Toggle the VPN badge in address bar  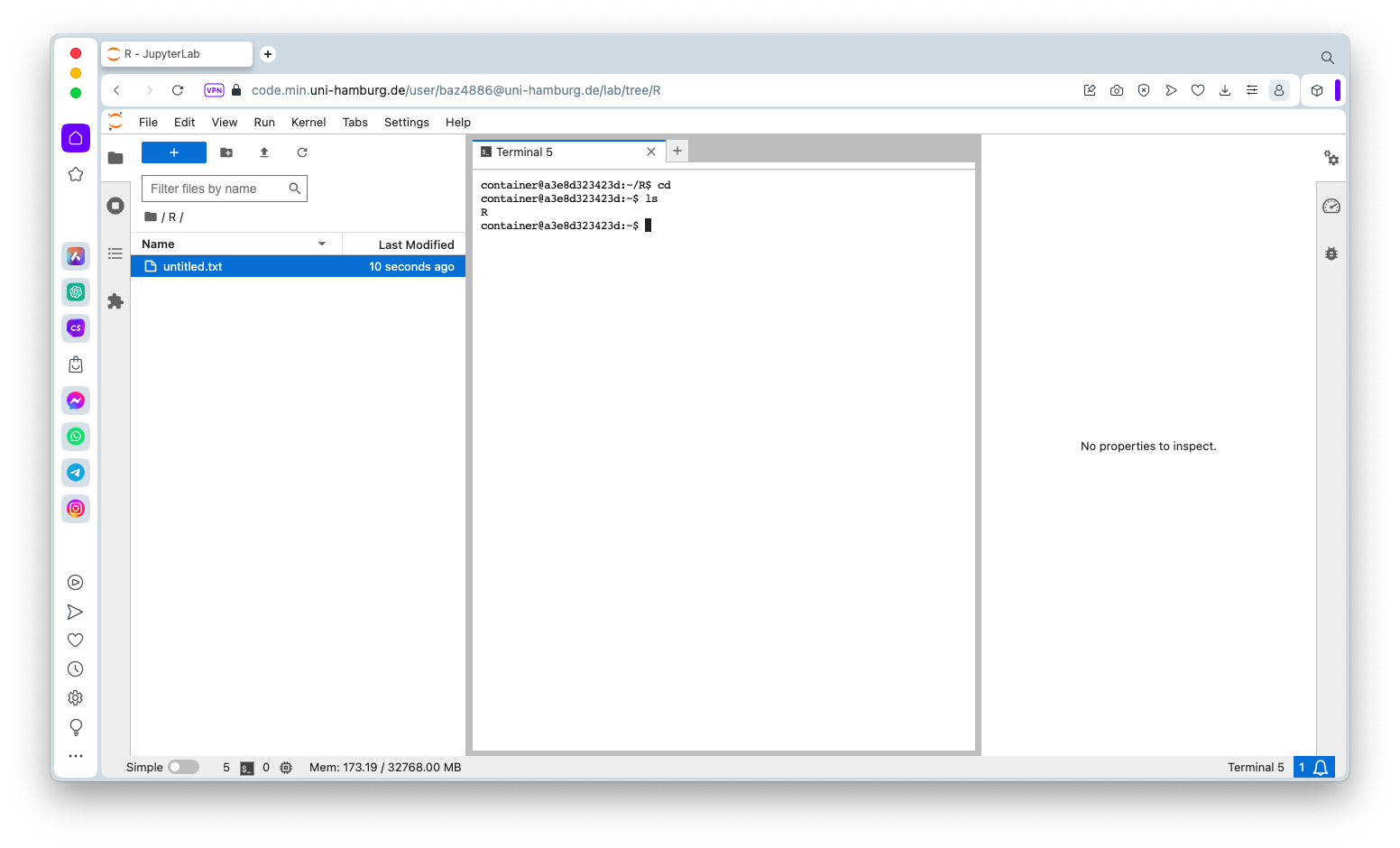pos(214,90)
